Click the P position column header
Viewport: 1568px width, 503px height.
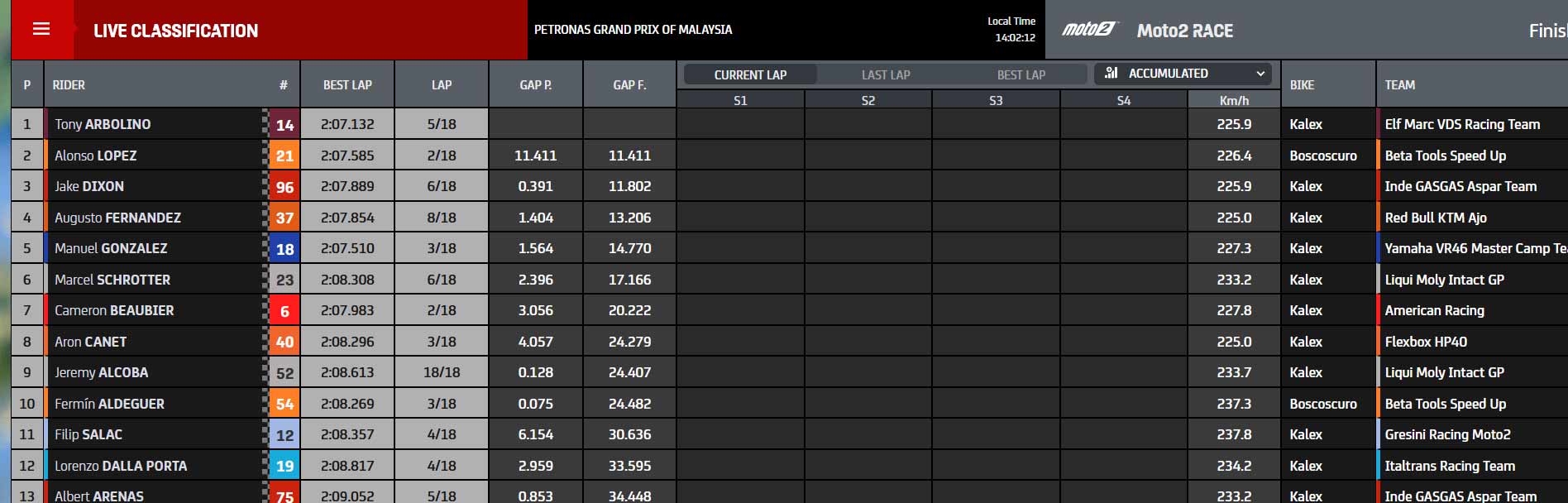pos(27,84)
